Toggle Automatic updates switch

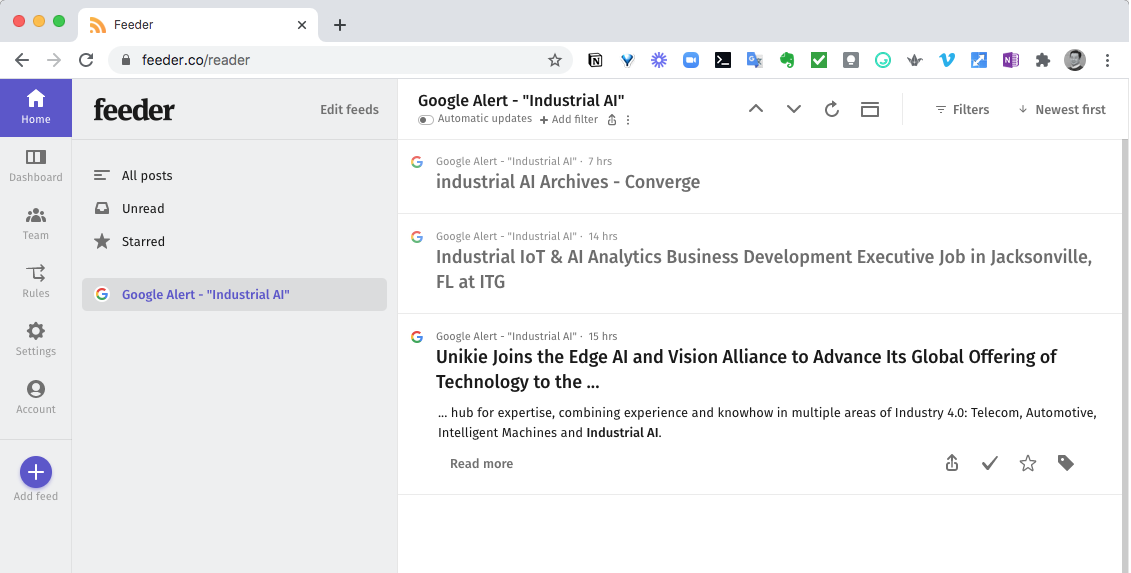pos(426,119)
